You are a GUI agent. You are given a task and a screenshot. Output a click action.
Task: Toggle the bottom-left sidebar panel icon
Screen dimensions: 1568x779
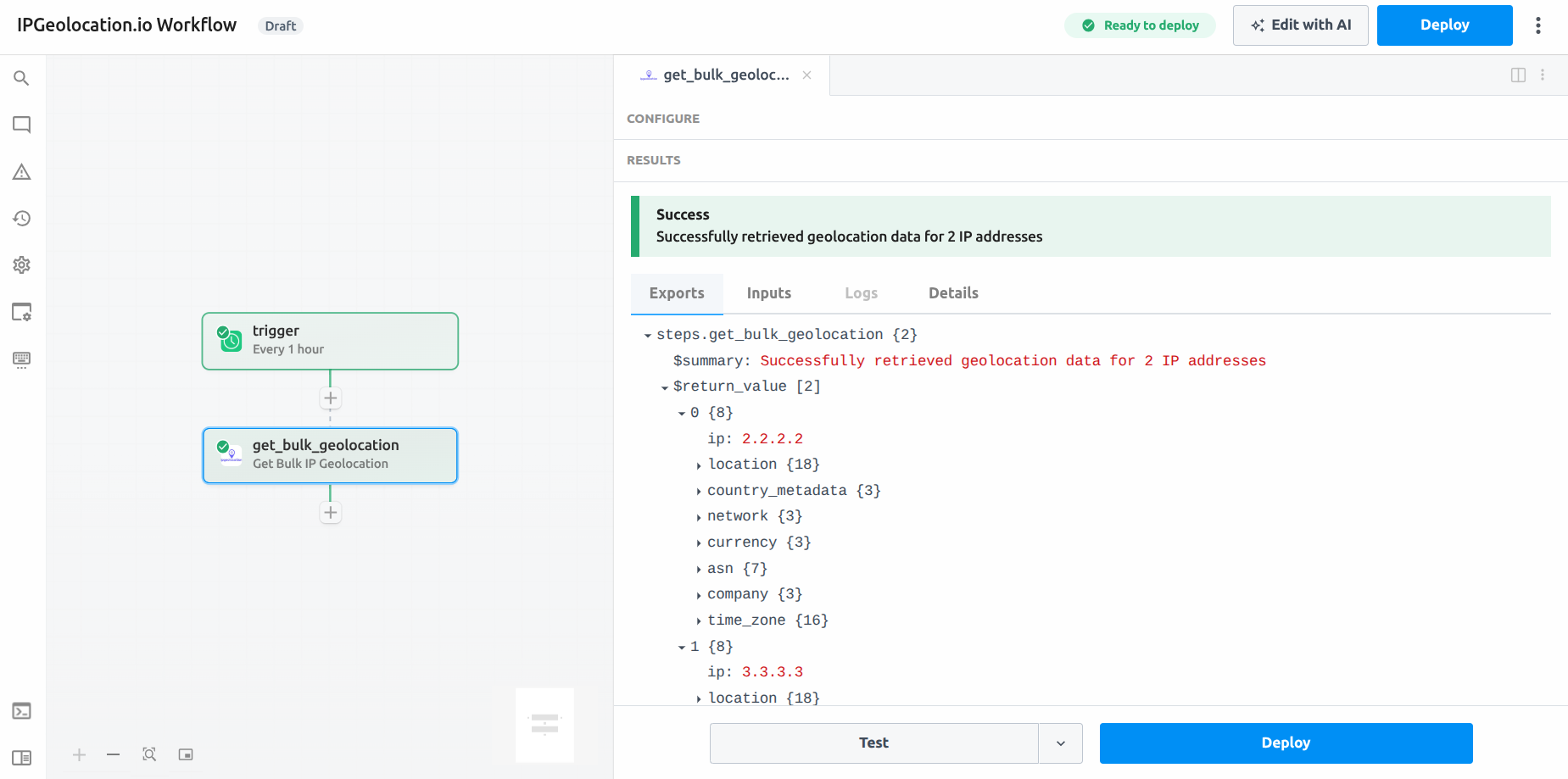click(x=22, y=758)
